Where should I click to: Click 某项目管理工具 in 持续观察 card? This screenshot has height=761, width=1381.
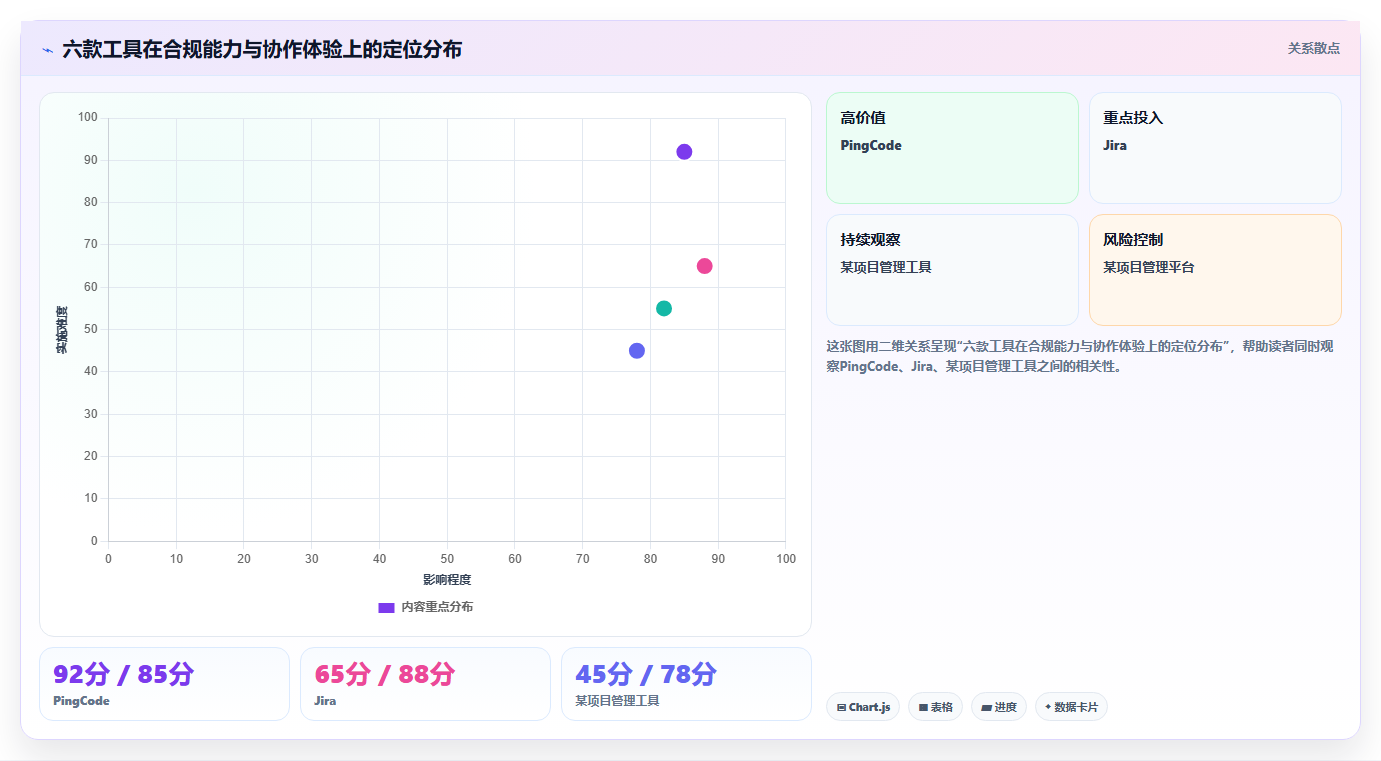[x=886, y=267]
